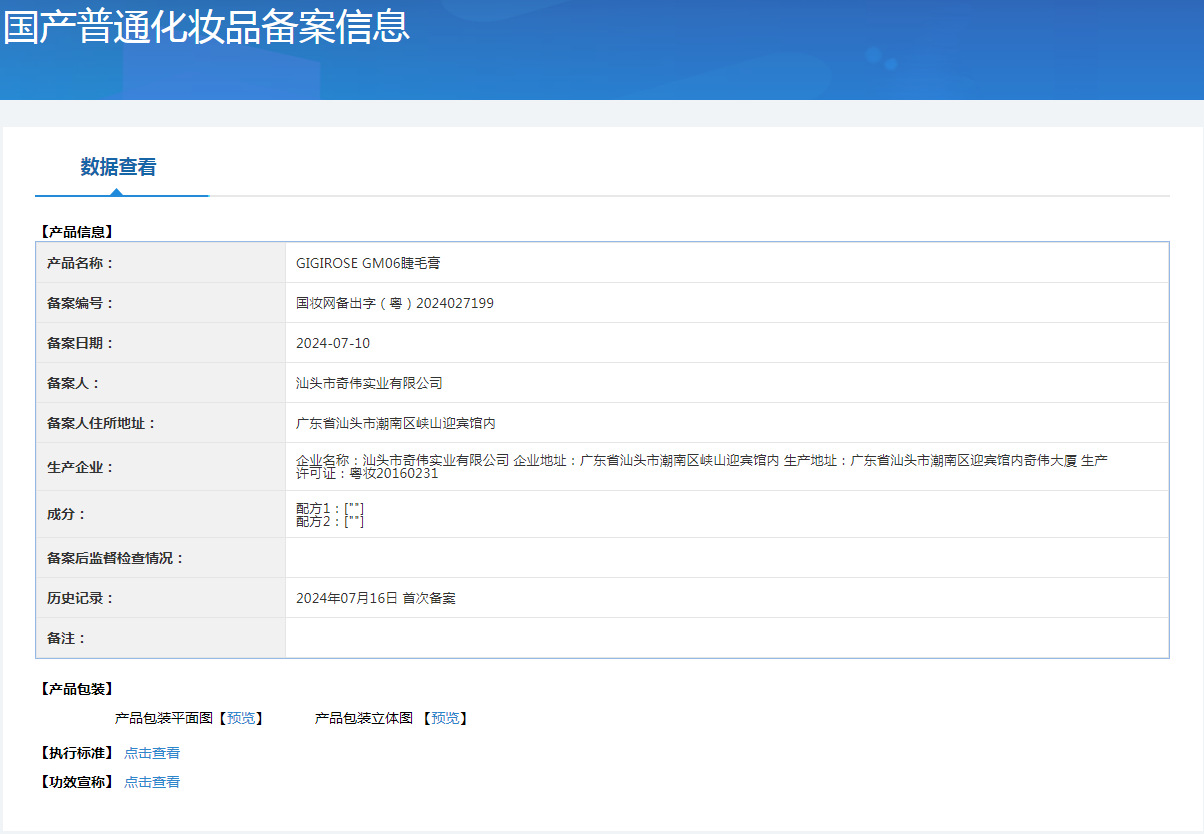
Task: Select the 生产企业 details text
Action: click(x=702, y=466)
